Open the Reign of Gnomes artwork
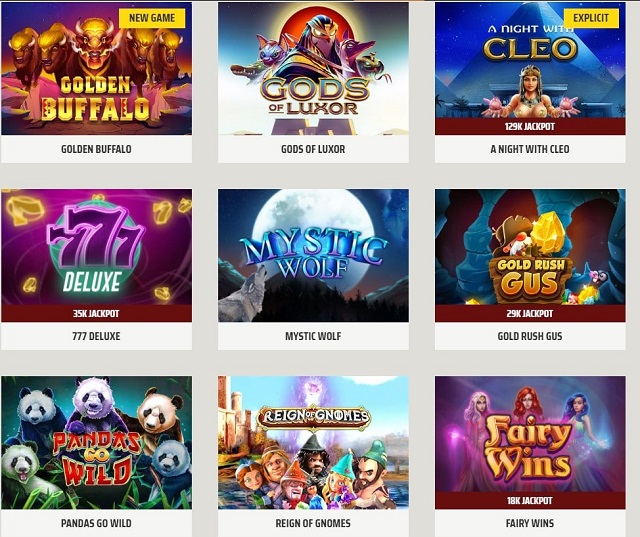This screenshot has width=640, height=537. tap(313, 442)
